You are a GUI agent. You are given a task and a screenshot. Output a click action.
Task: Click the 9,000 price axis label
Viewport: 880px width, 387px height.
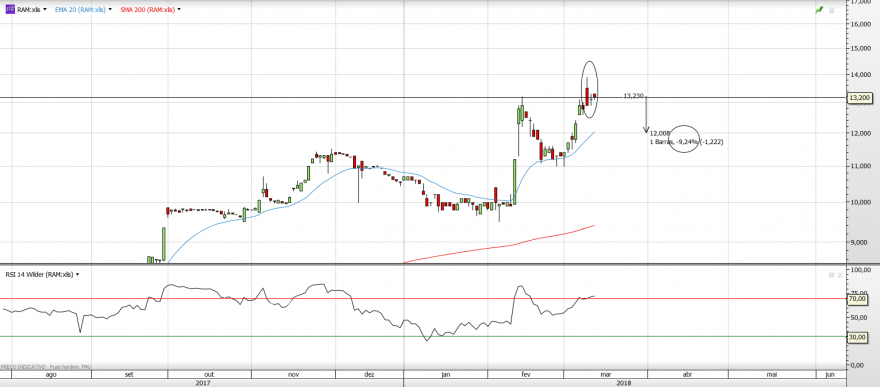[858, 242]
